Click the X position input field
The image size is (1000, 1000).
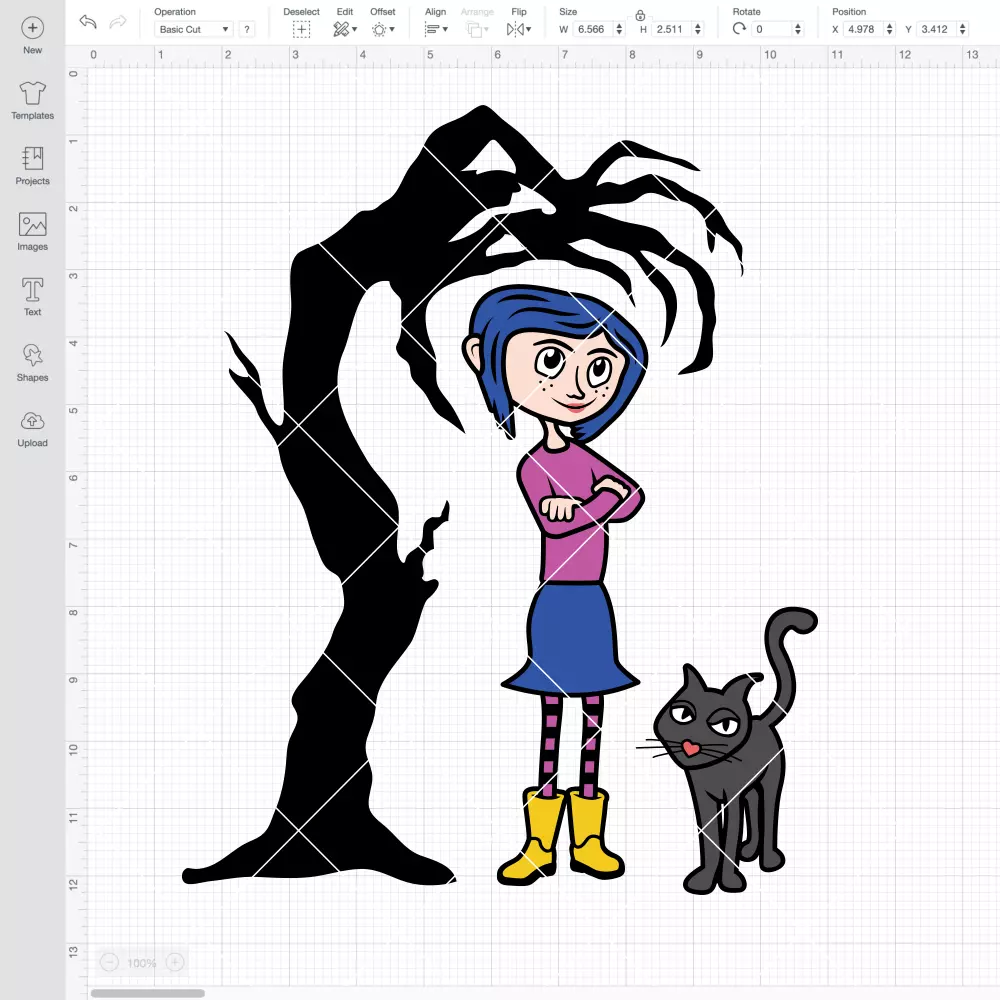click(864, 29)
